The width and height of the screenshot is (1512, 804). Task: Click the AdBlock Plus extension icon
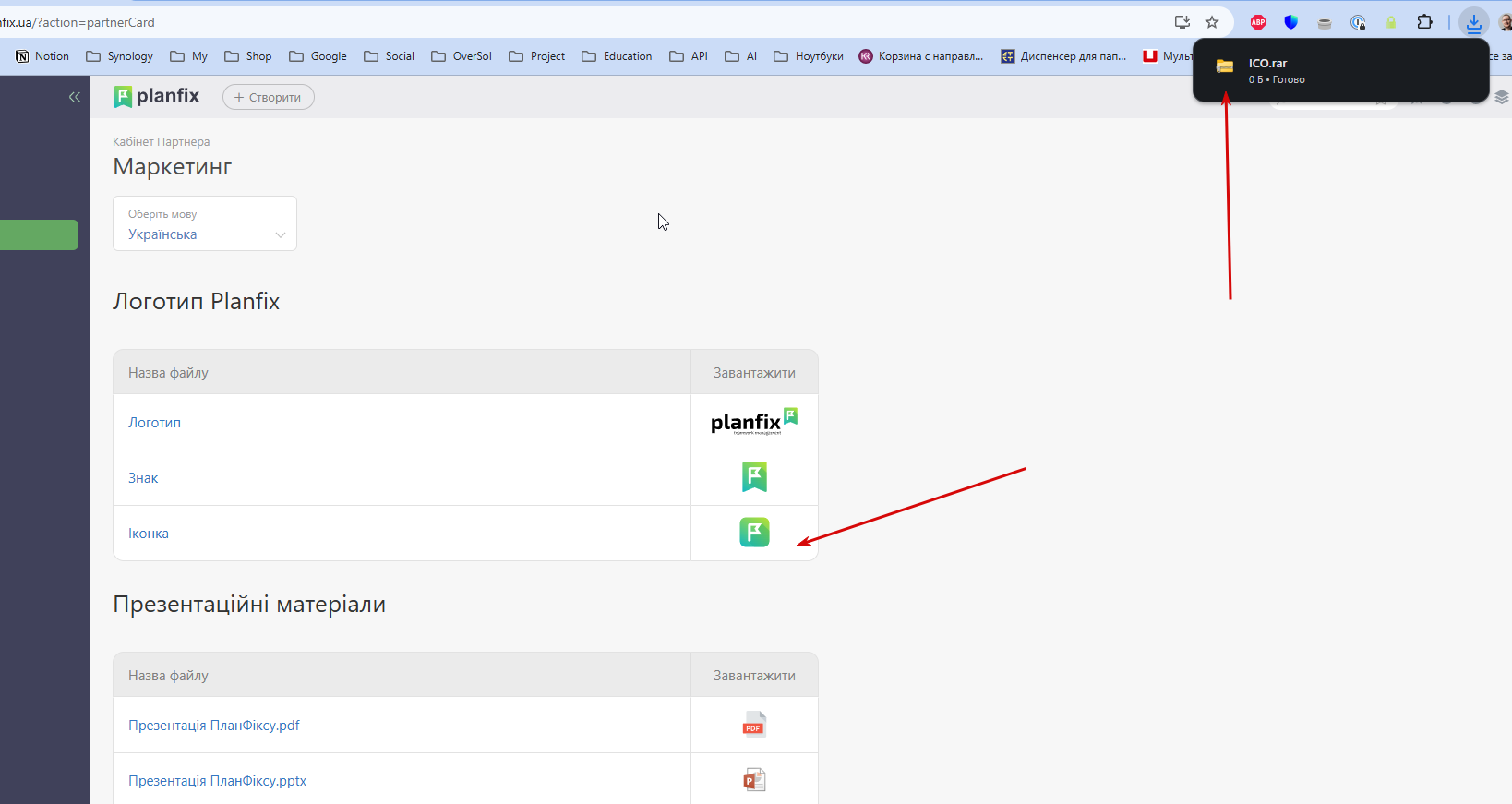click(x=1258, y=22)
